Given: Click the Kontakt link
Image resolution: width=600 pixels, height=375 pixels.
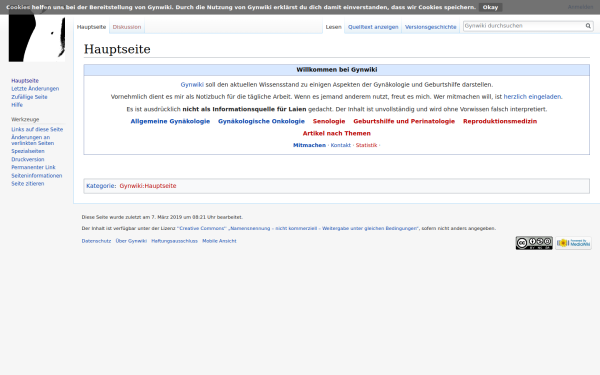Looking at the screenshot, I should pos(341,145).
